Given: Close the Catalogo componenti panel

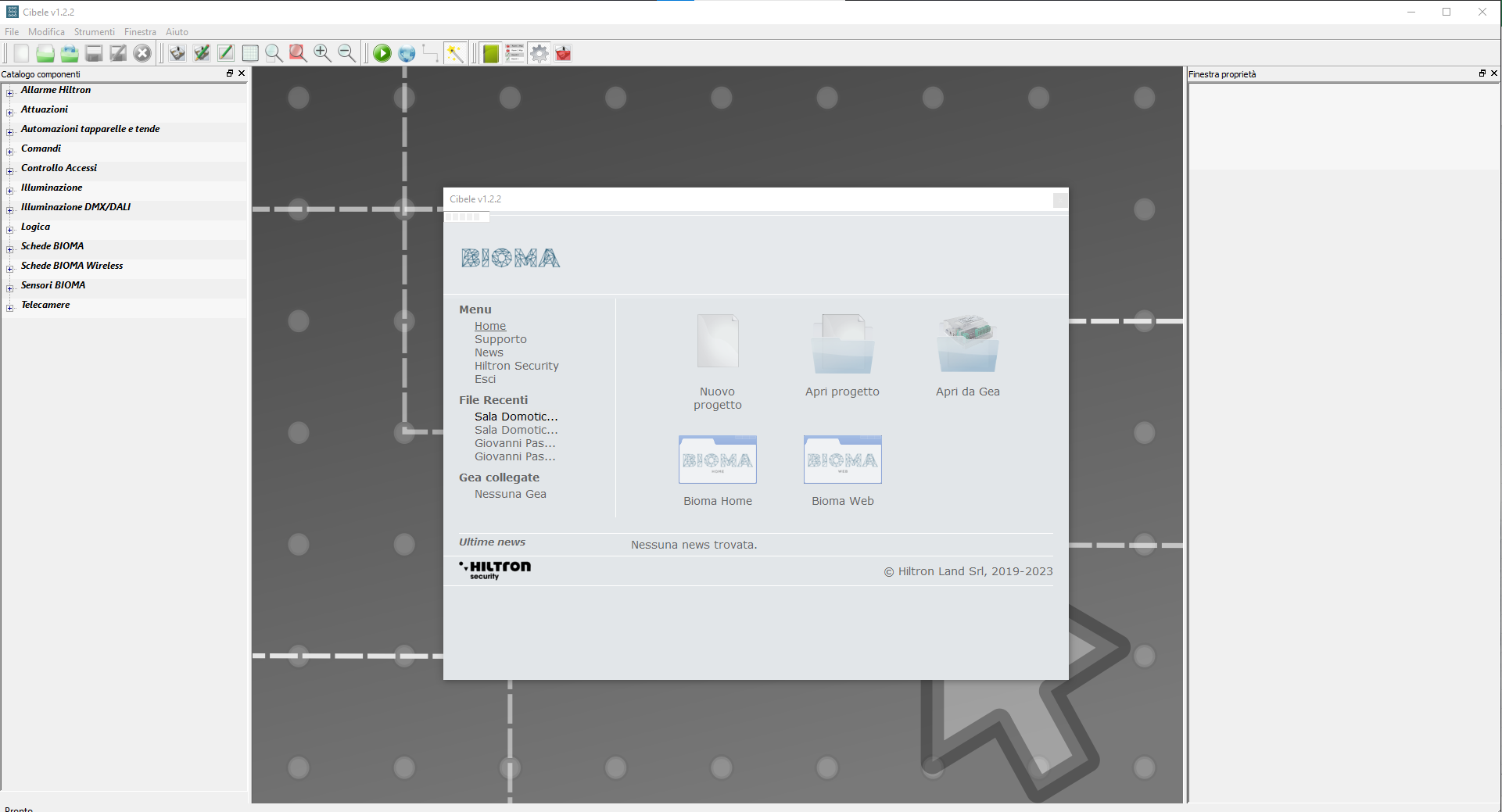Looking at the screenshot, I should 242,73.
